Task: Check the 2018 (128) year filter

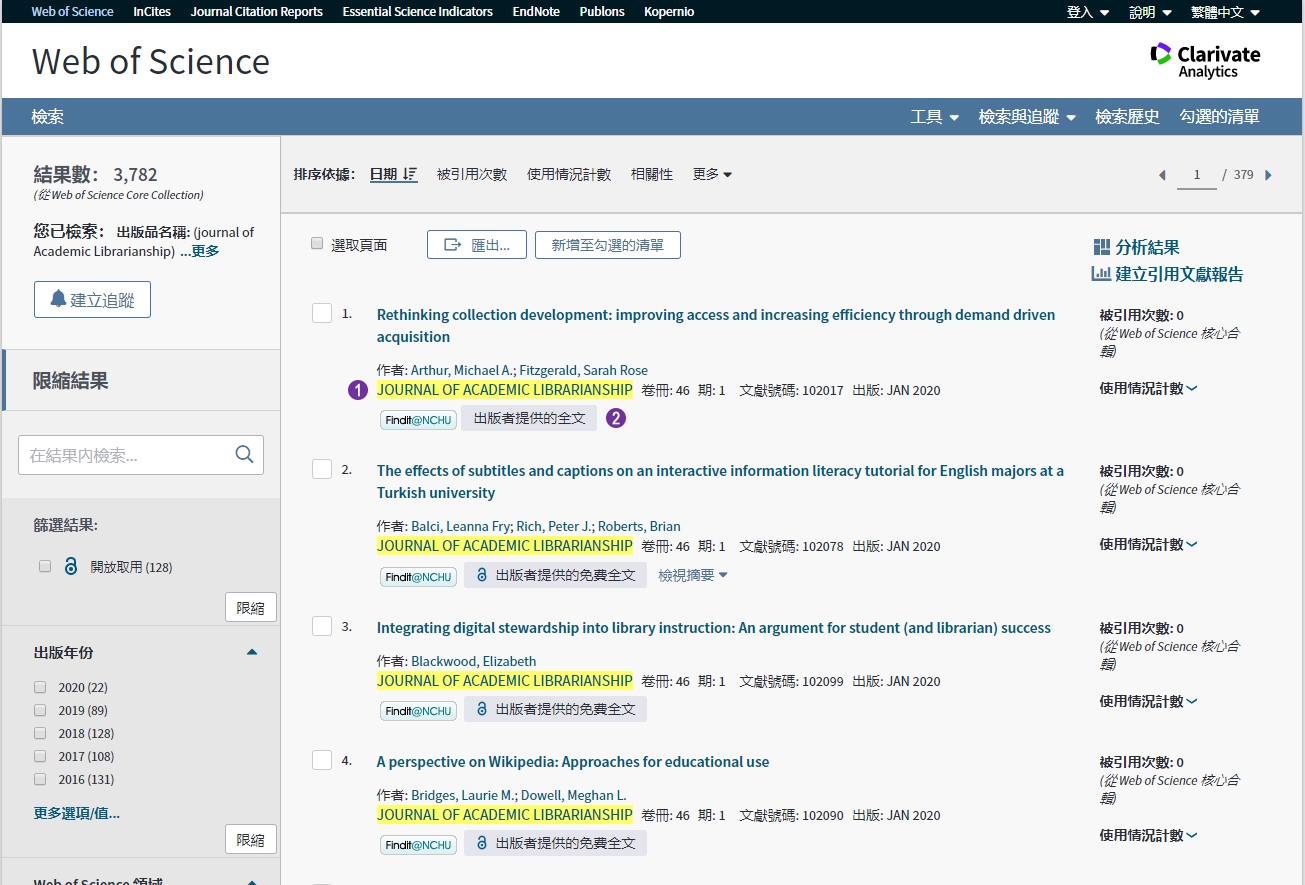Action: point(40,733)
